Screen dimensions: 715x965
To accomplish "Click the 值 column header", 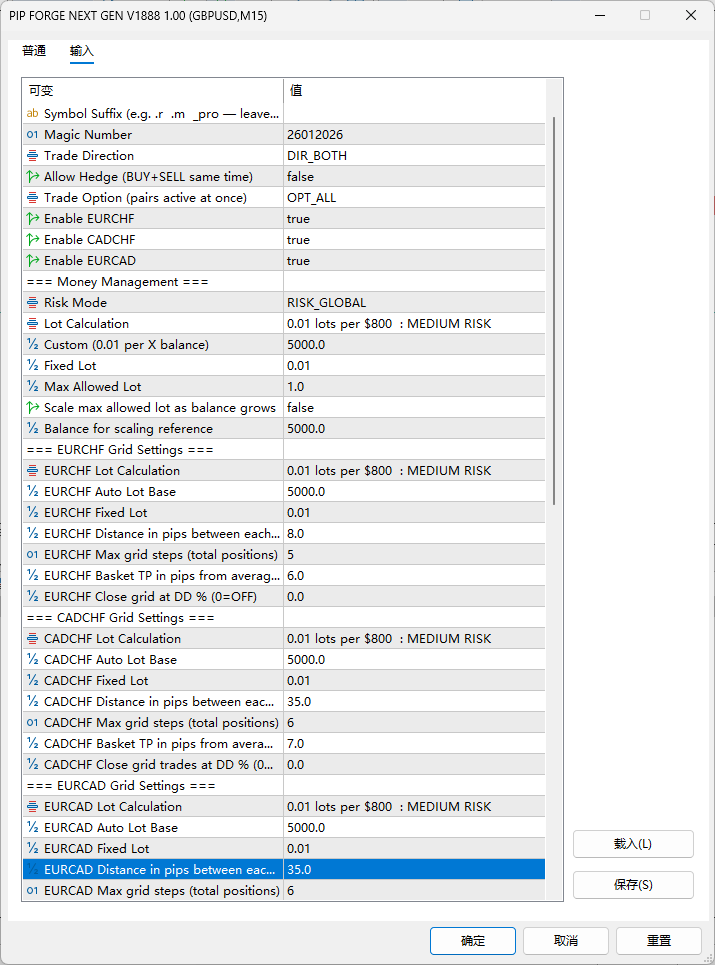I will pos(414,90).
